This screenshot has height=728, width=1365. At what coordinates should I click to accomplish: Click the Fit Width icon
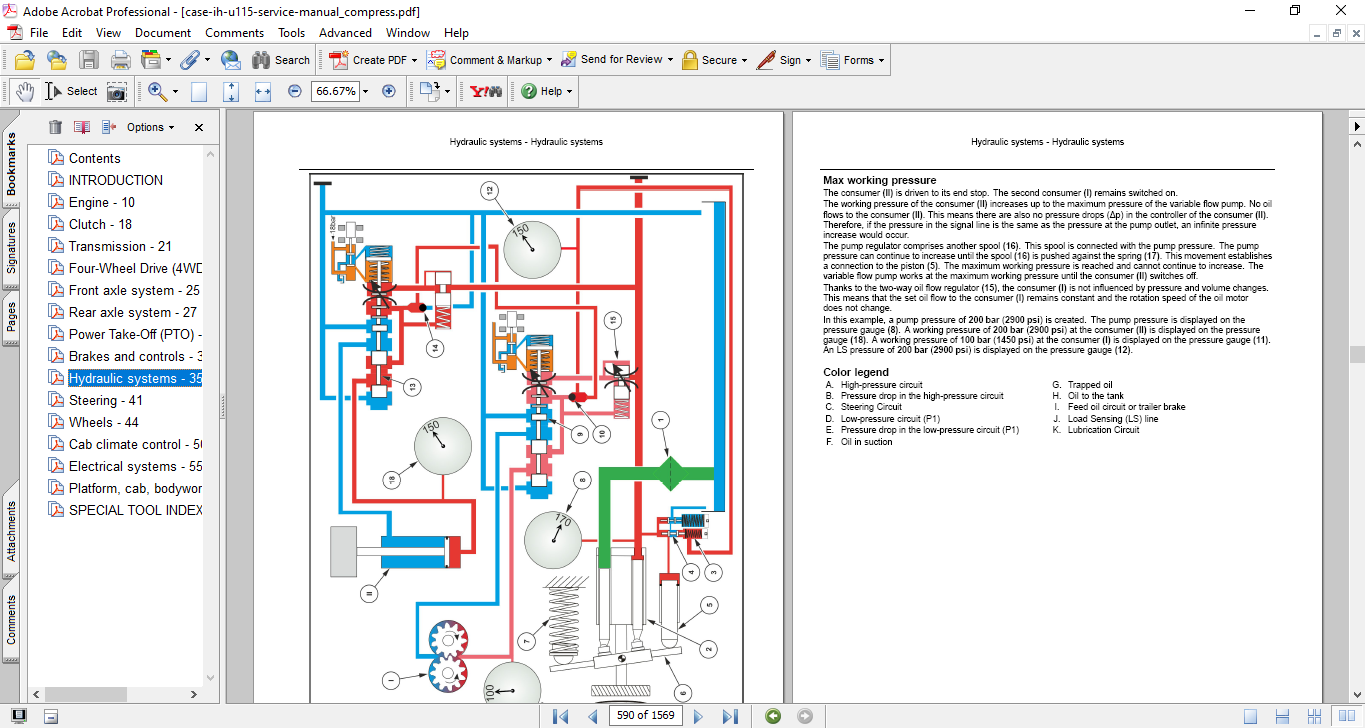[x=263, y=91]
